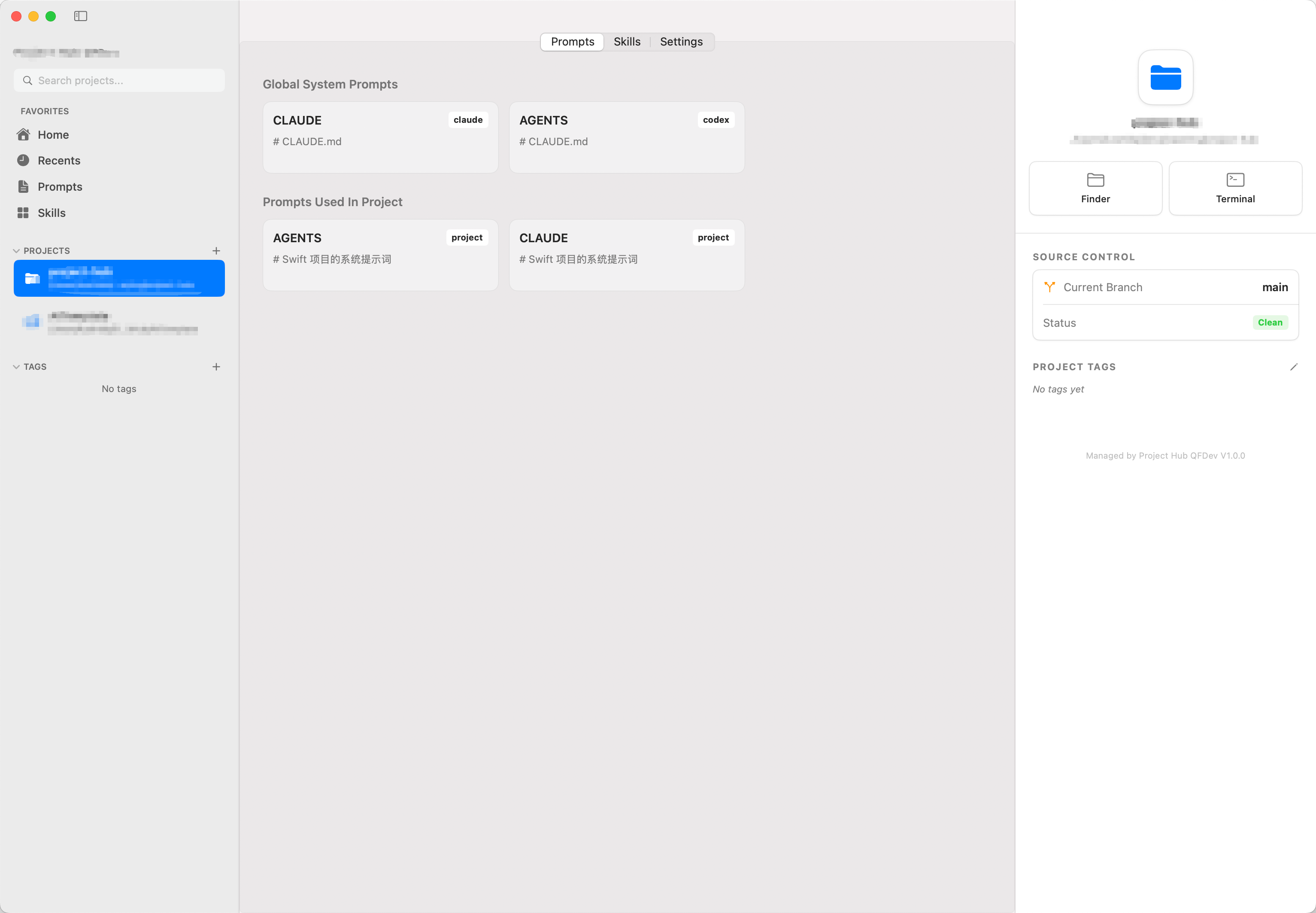Click the orange branch icon beside Current Branch
This screenshot has height=913, width=1316.
click(x=1049, y=287)
